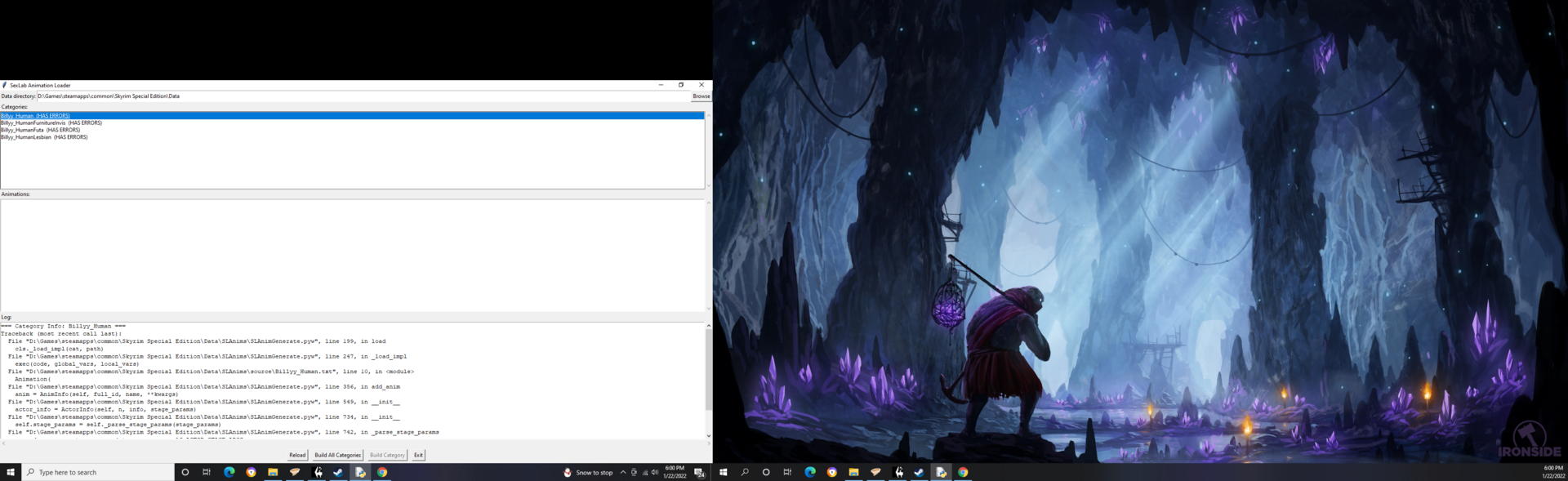Image resolution: width=1568 pixels, height=481 pixels.
Task: Open Start menu on second monitor taskbar
Action: click(x=723, y=472)
